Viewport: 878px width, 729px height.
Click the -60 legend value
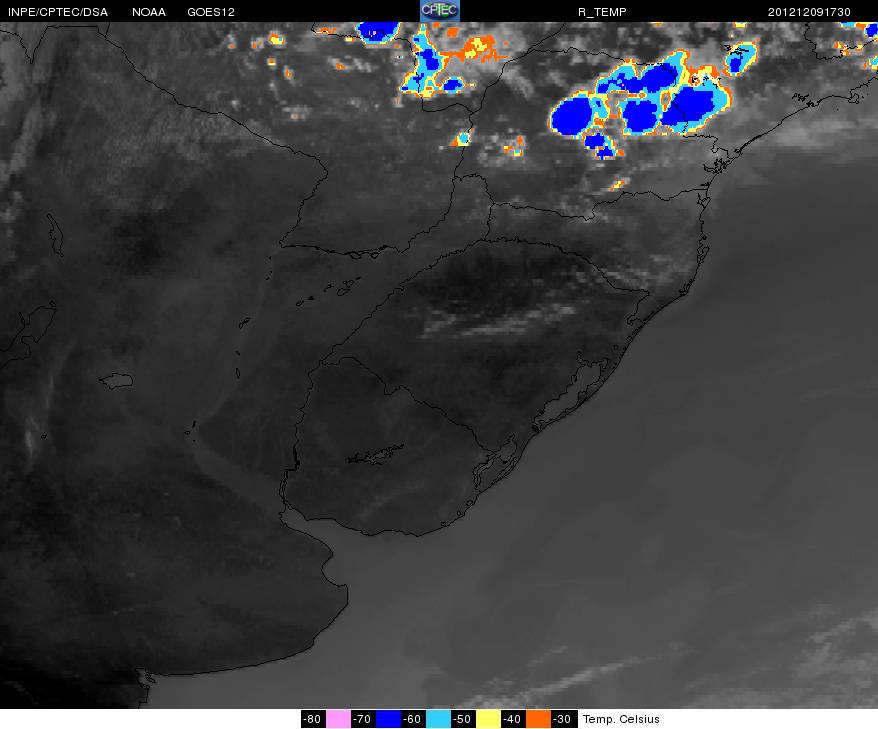tap(413, 719)
